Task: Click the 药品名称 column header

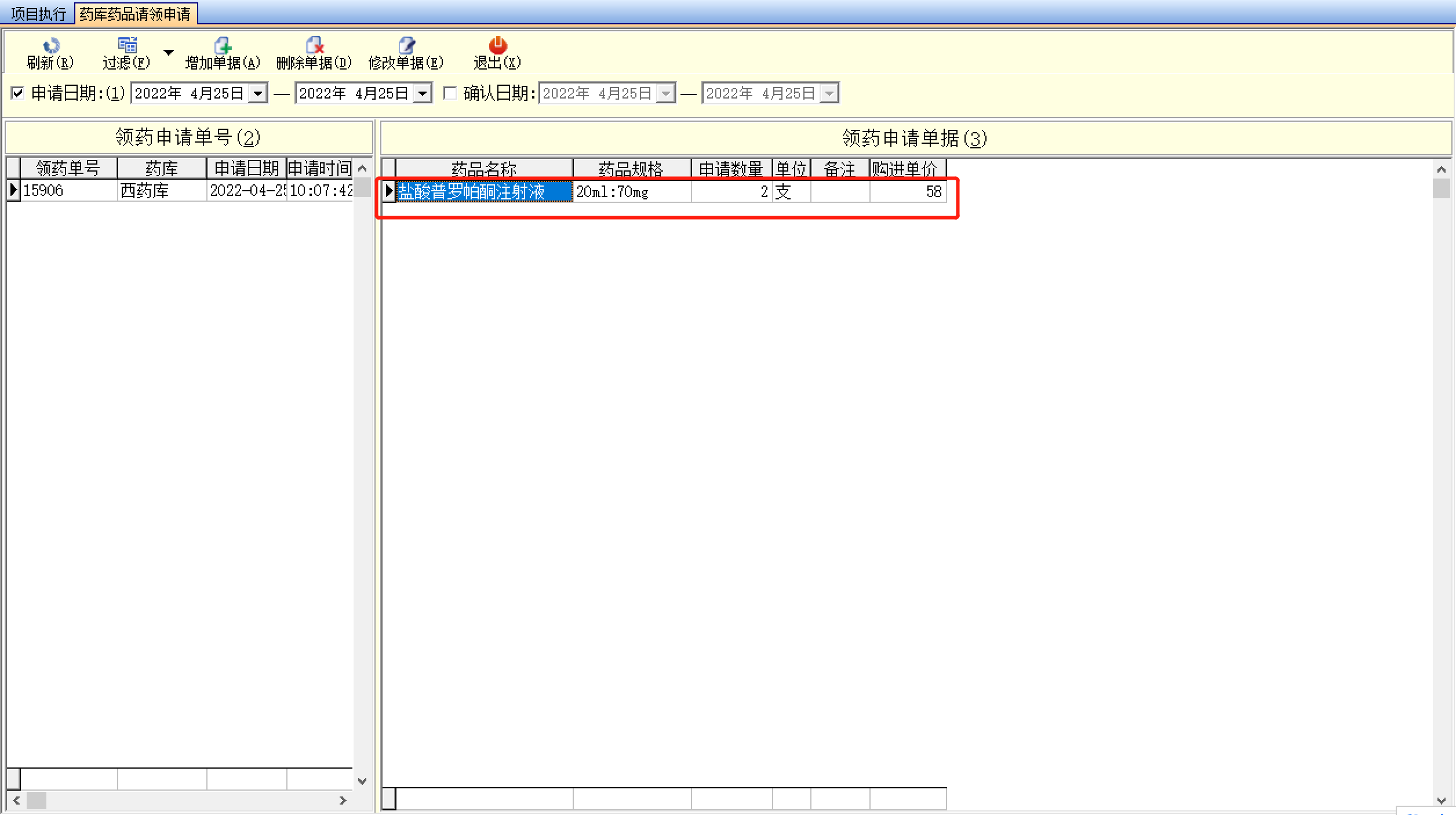Action: (484, 169)
